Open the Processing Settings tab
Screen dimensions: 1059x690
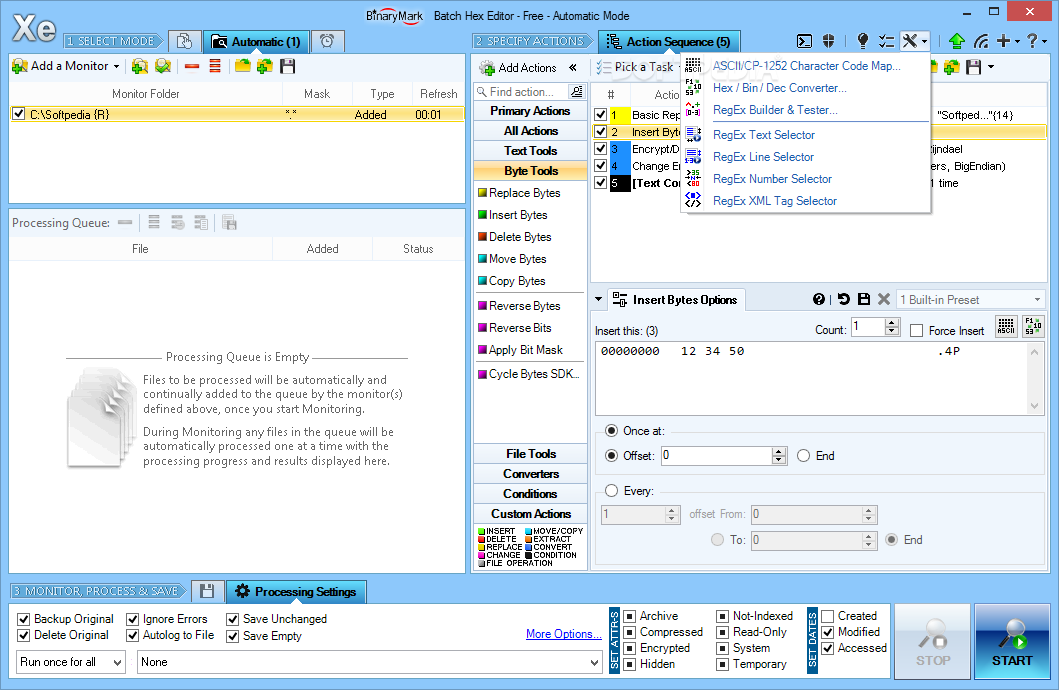pos(296,591)
